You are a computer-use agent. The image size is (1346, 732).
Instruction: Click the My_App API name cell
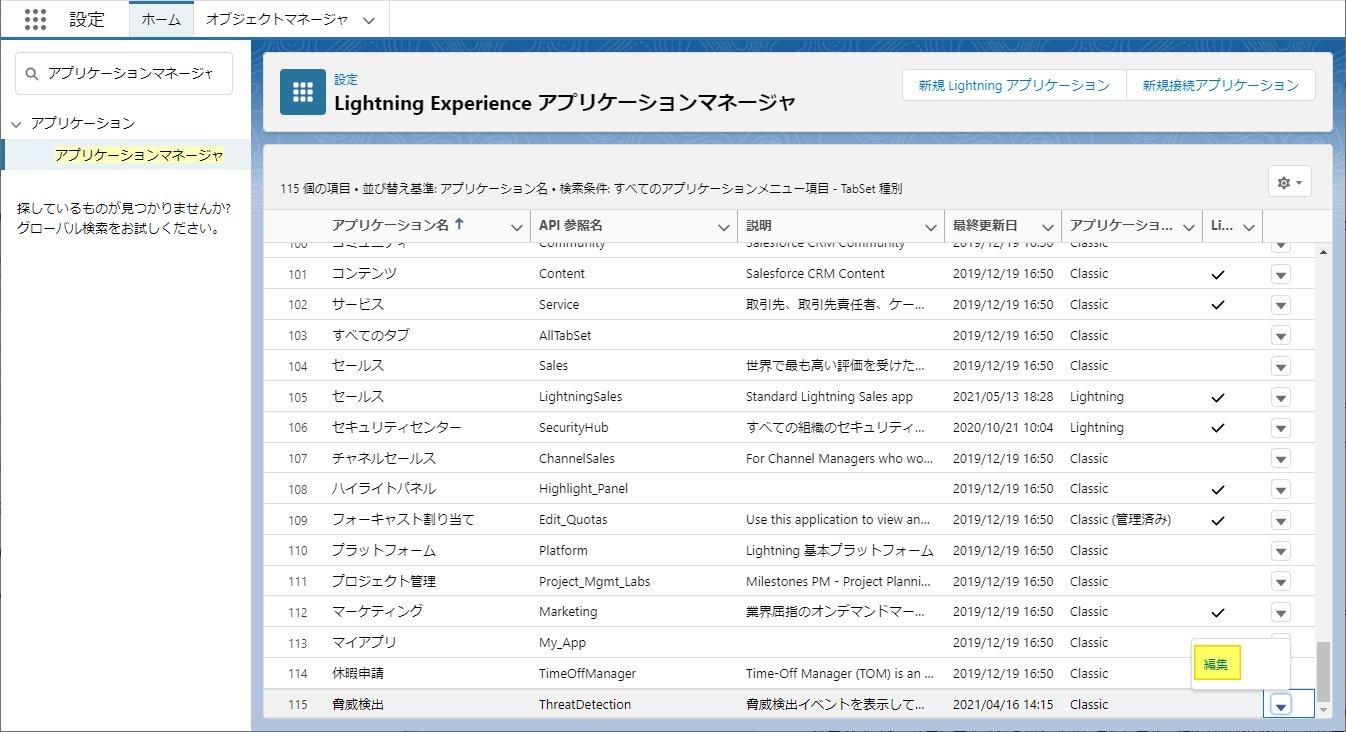click(x=563, y=643)
